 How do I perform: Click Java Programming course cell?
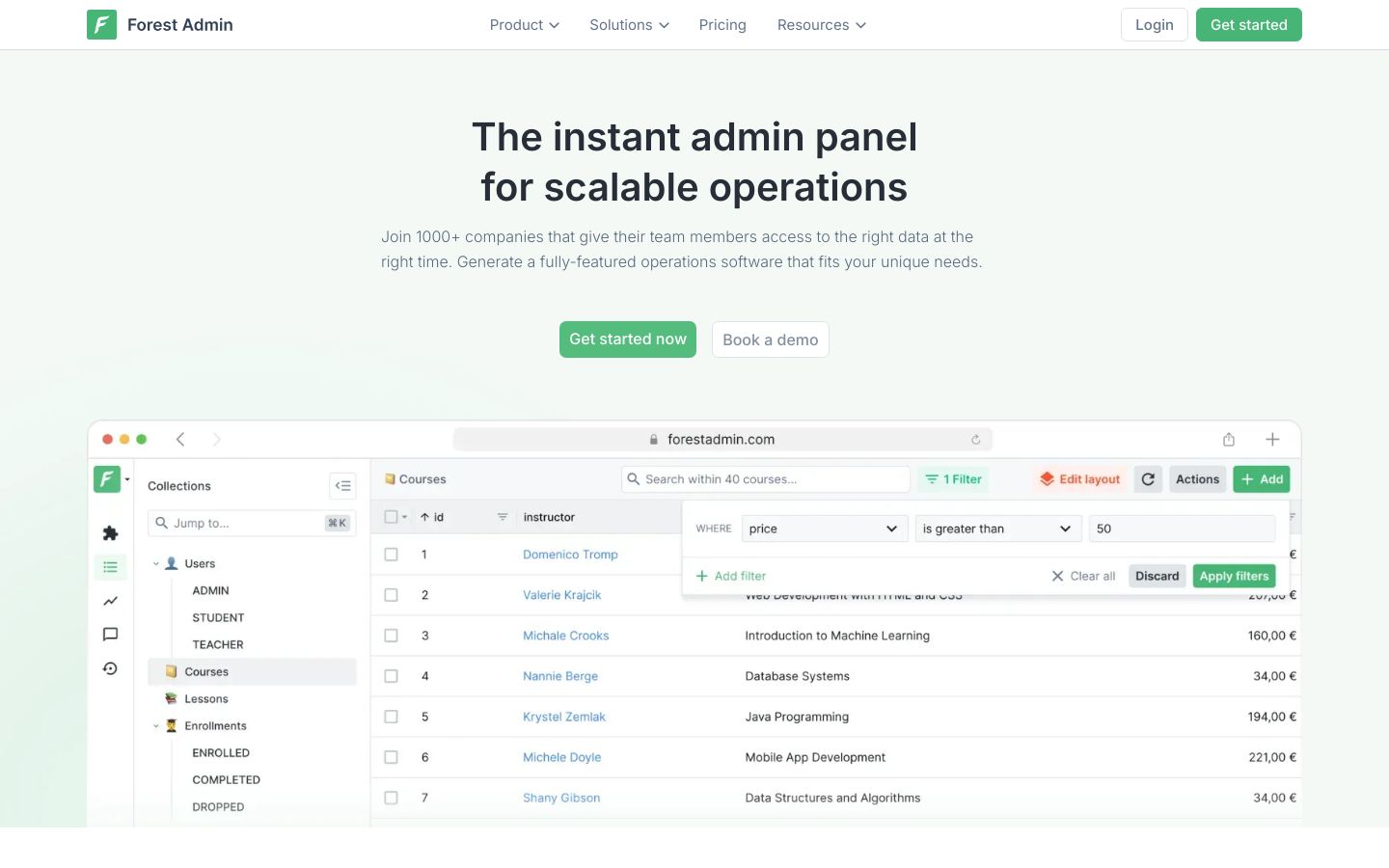click(797, 717)
